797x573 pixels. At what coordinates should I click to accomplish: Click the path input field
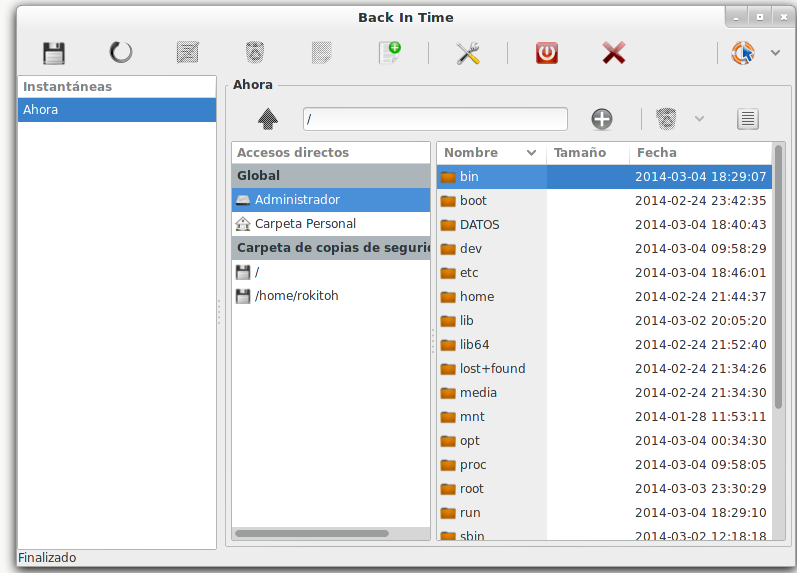[435, 119]
